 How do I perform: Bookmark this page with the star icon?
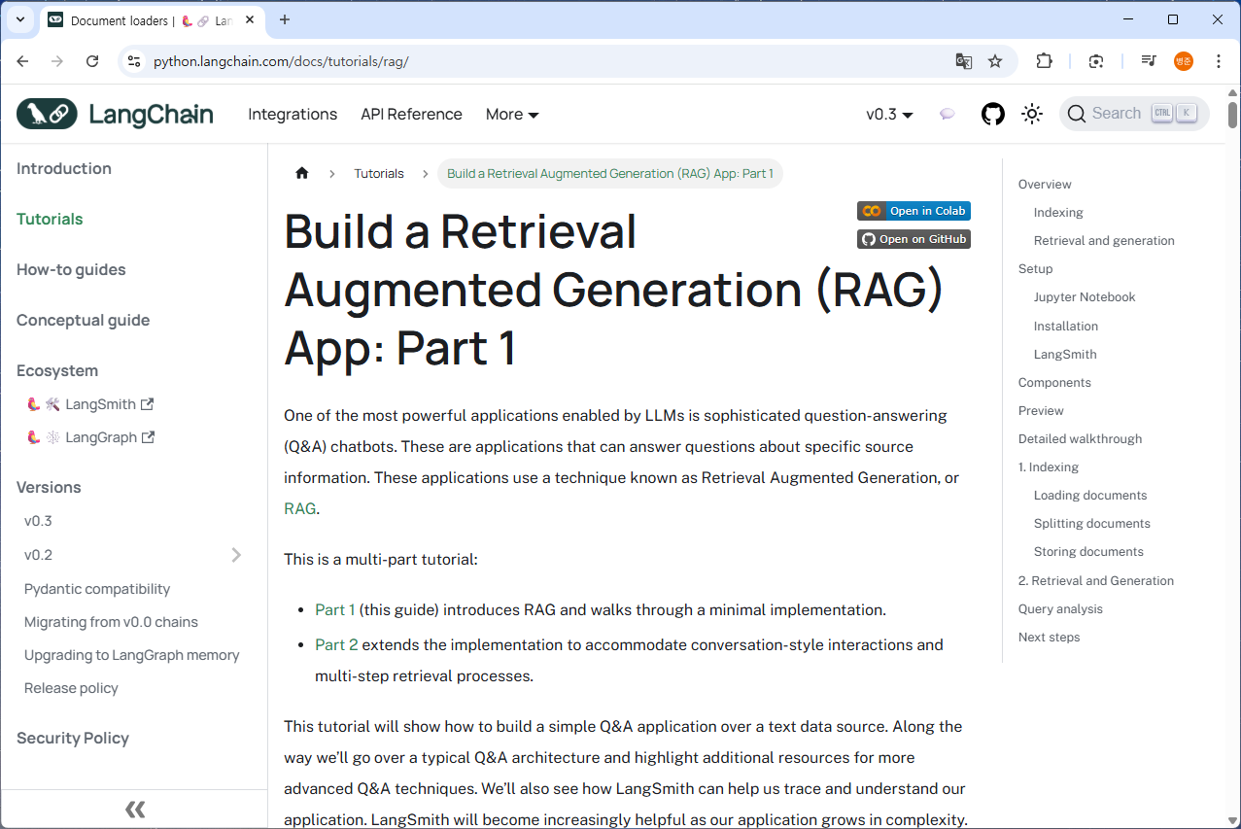point(995,61)
